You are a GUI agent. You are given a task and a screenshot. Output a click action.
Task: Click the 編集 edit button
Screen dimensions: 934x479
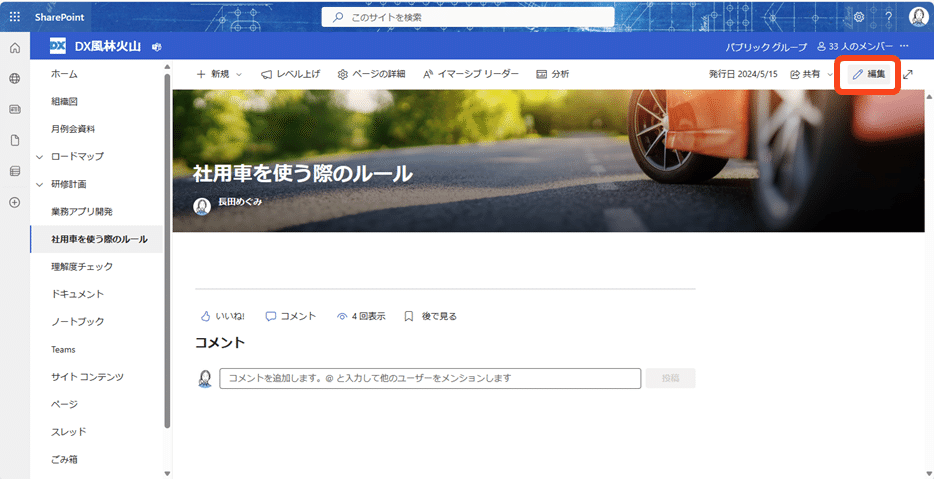[x=869, y=74]
